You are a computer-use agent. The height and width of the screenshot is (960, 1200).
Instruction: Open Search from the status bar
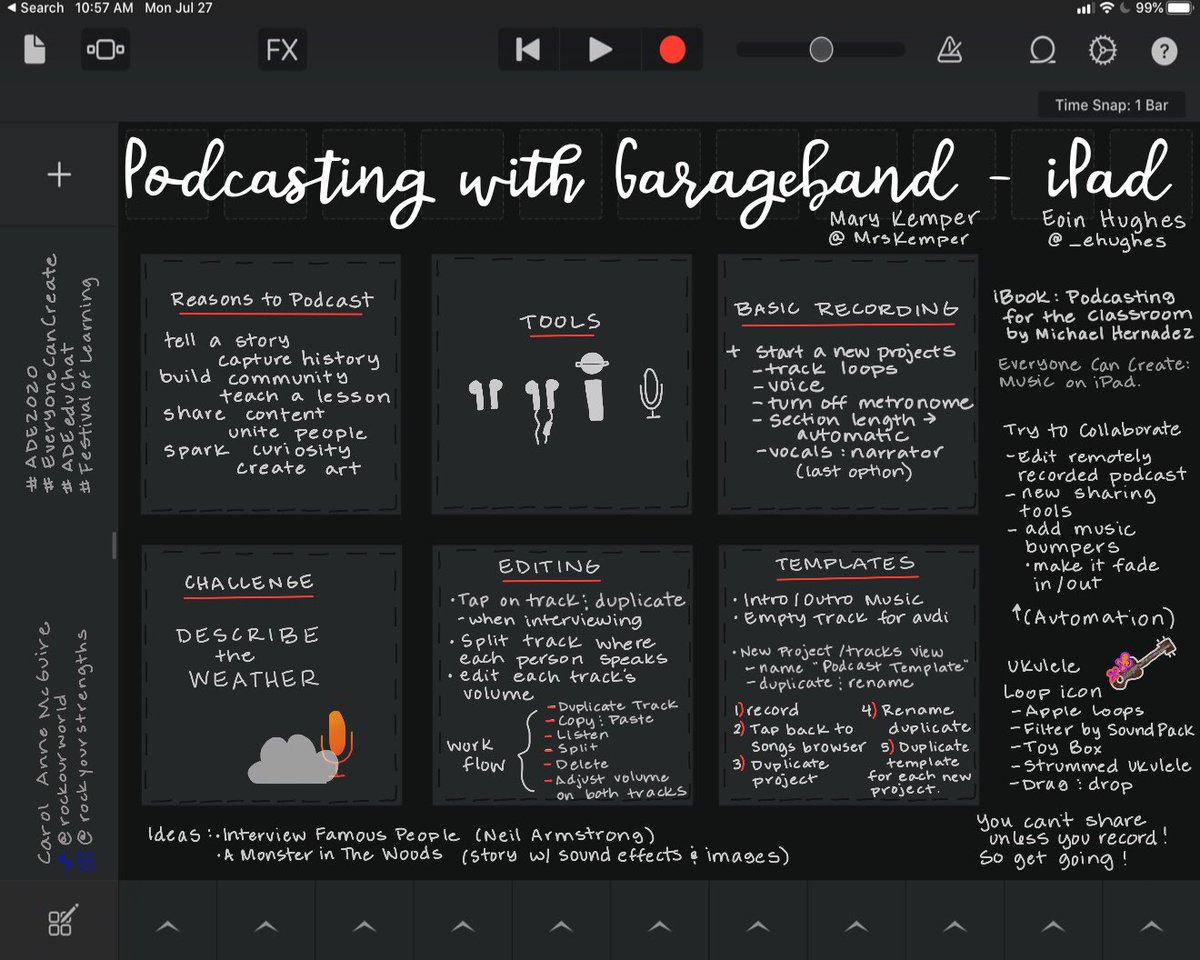[30, 7]
